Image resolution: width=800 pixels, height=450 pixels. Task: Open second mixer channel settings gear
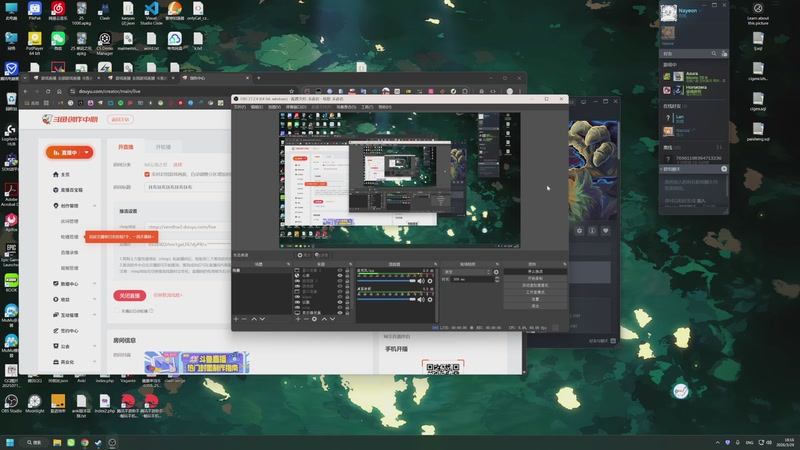[430, 299]
